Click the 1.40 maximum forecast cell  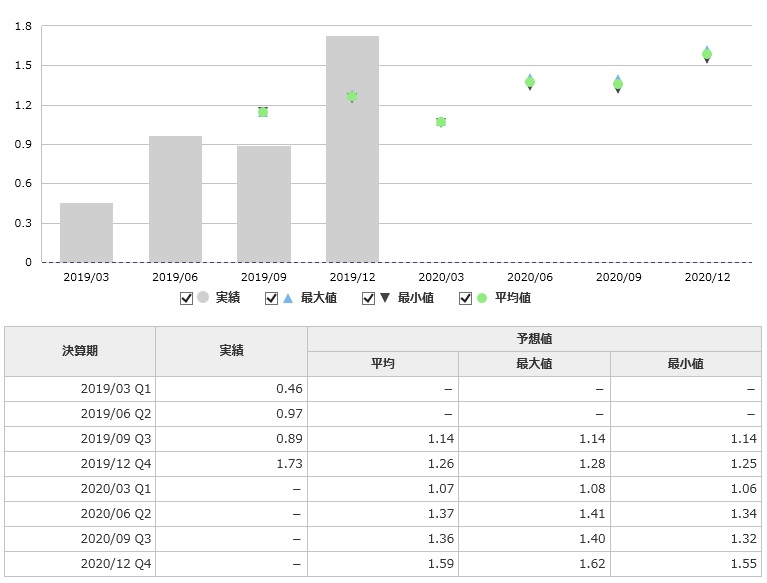(x=534, y=538)
